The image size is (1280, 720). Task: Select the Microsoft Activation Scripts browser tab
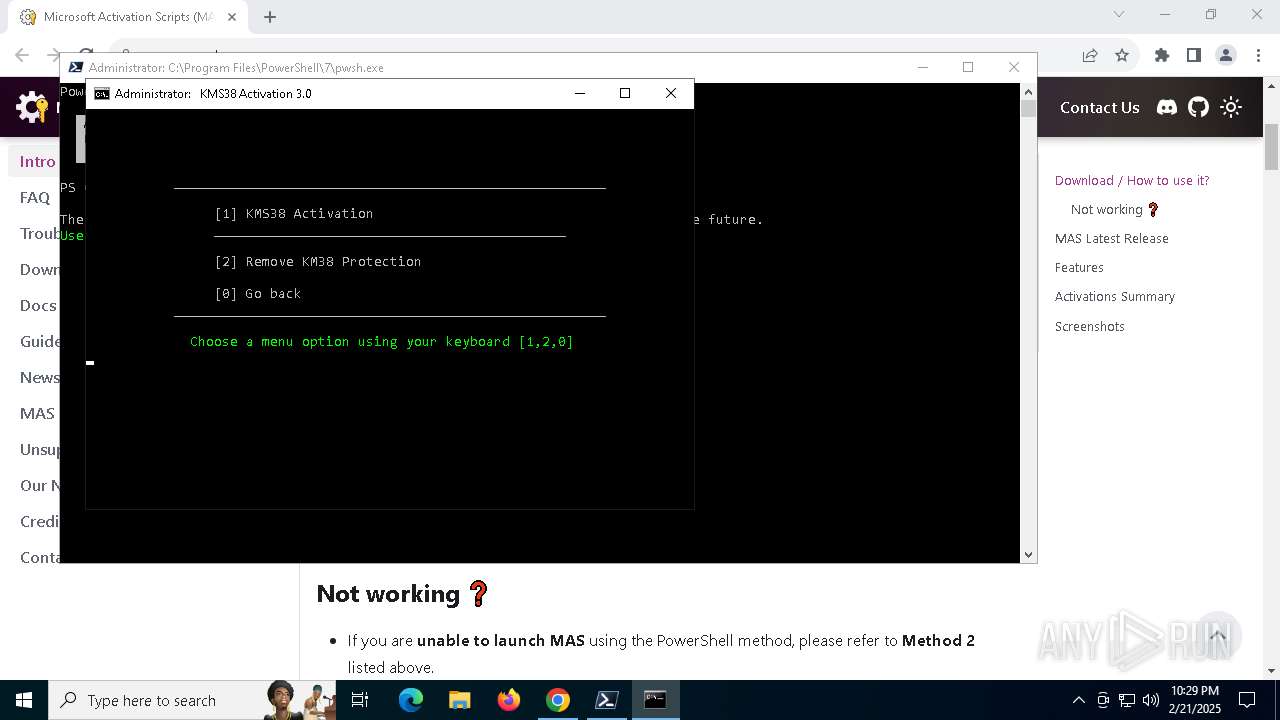pyautogui.click(x=128, y=17)
